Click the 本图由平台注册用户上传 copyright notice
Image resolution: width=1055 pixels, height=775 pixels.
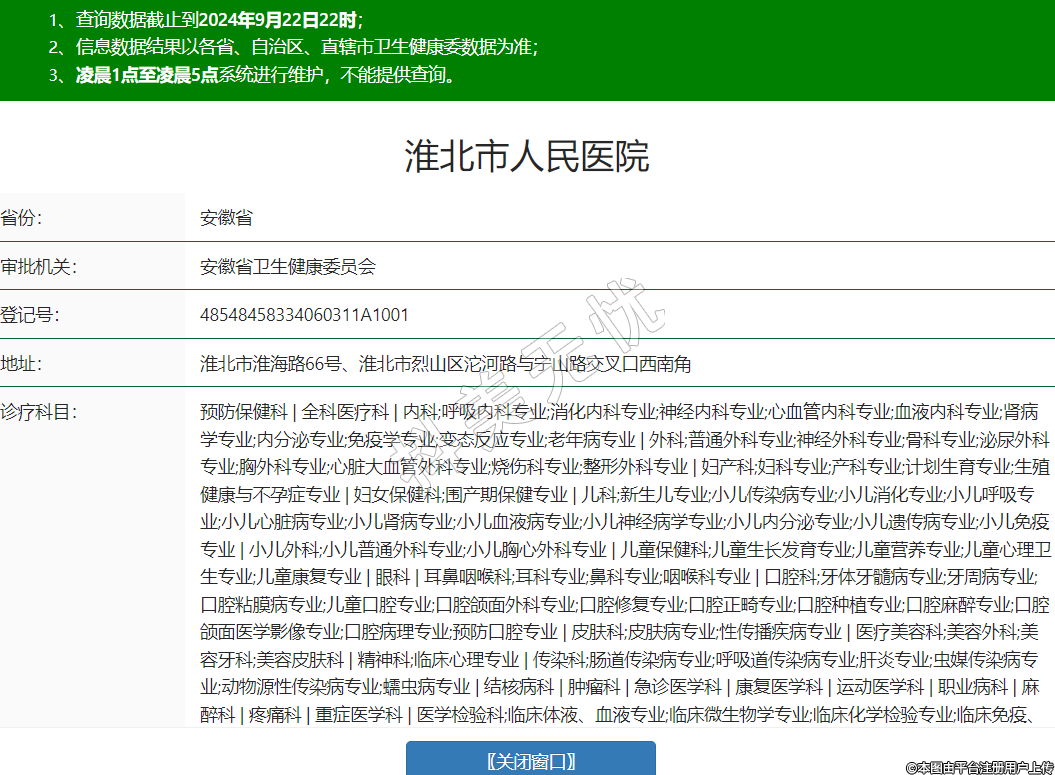979,767
